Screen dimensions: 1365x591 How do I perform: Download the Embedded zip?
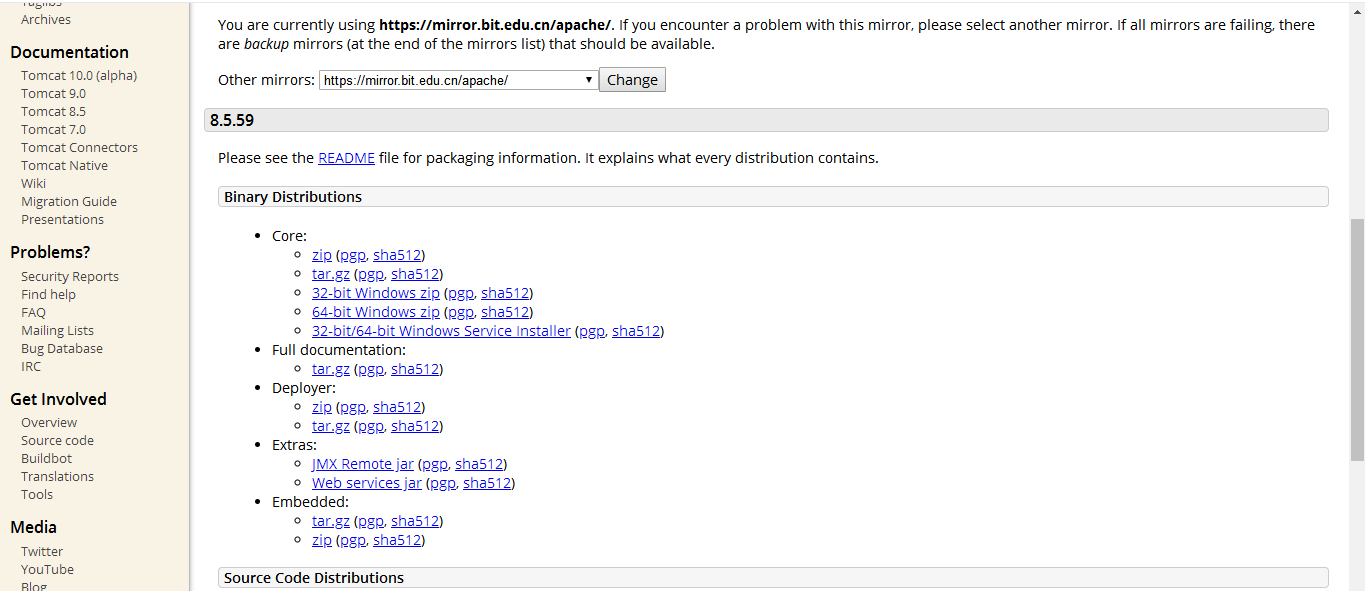tap(321, 540)
